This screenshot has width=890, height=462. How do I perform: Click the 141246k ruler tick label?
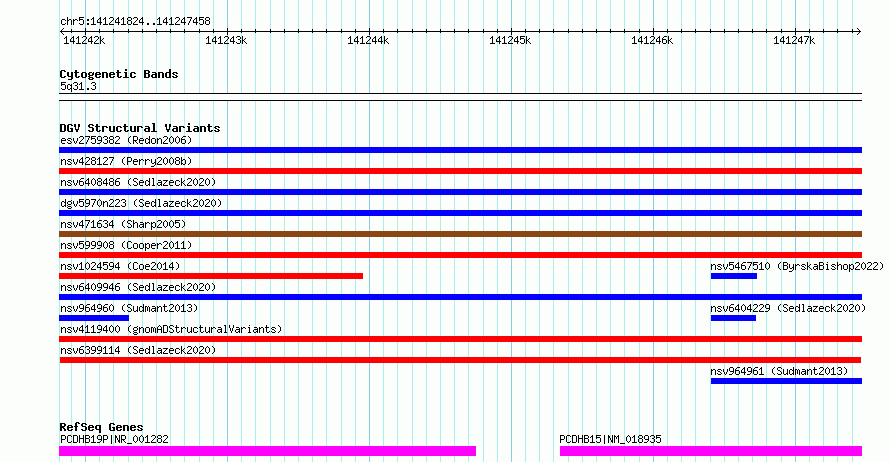[x=652, y=40]
